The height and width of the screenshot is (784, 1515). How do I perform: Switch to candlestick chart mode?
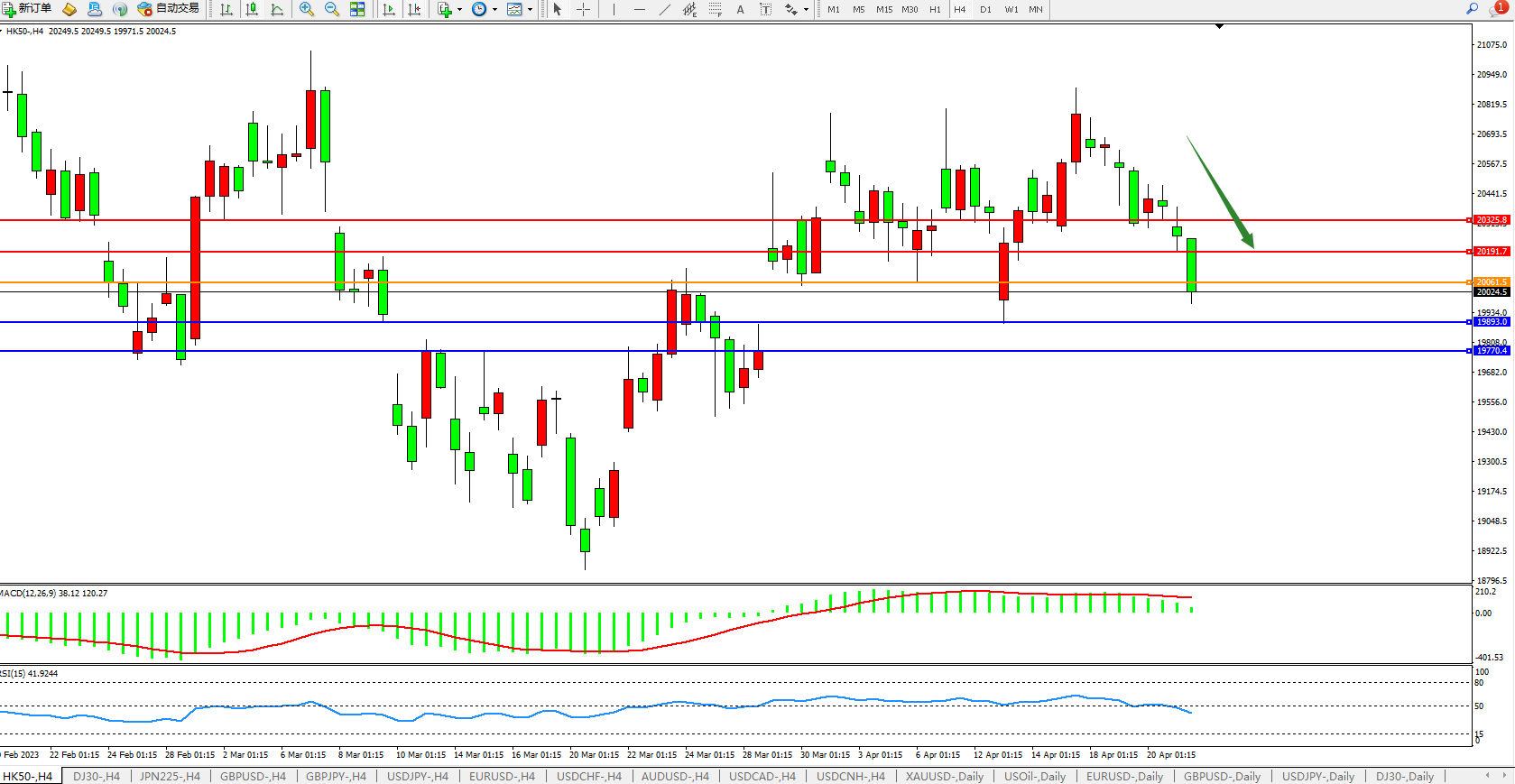pyautogui.click(x=252, y=9)
